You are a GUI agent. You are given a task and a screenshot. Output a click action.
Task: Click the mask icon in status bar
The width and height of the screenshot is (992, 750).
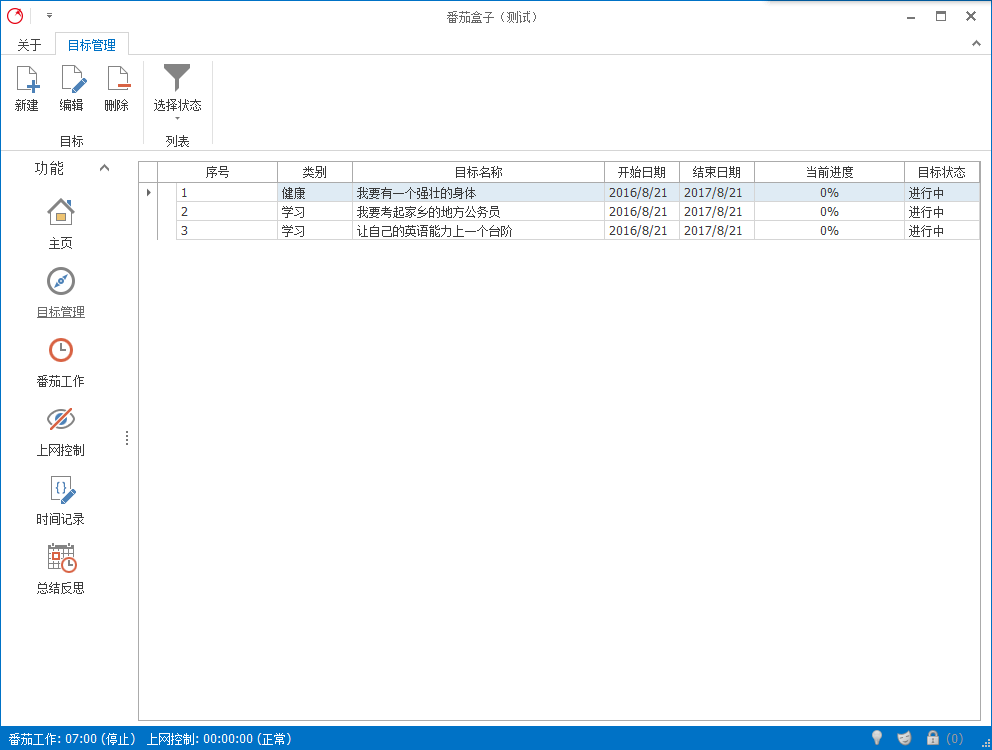pos(904,738)
